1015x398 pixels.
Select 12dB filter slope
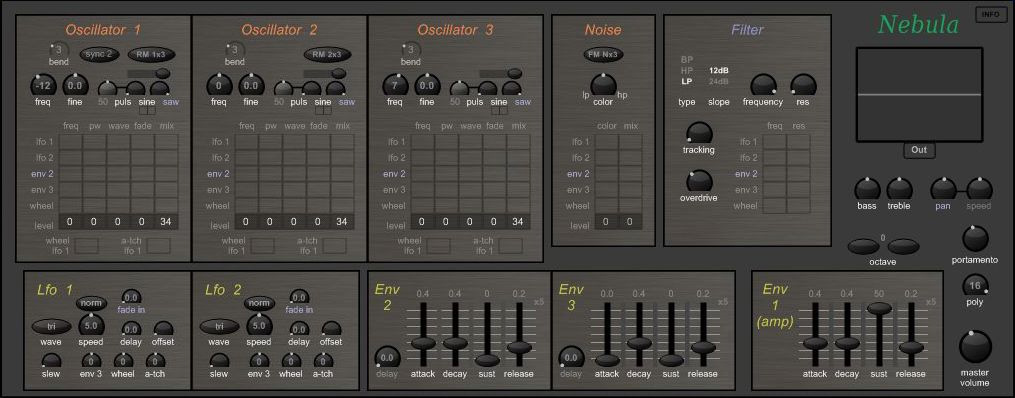point(719,71)
